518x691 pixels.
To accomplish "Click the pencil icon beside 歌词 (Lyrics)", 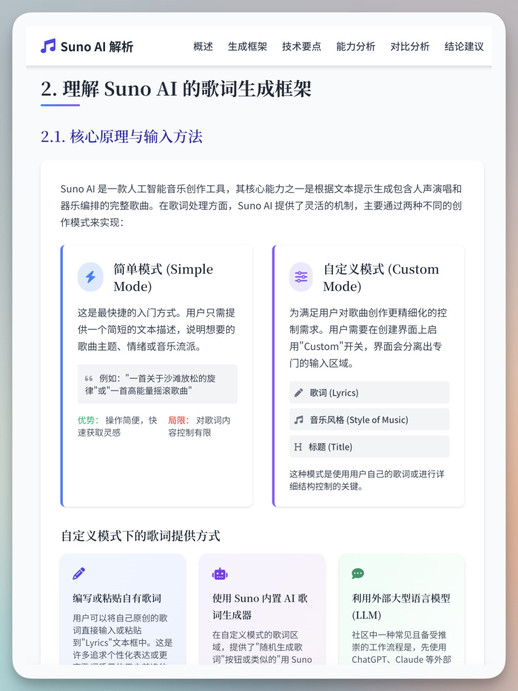I will click(298, 393).
